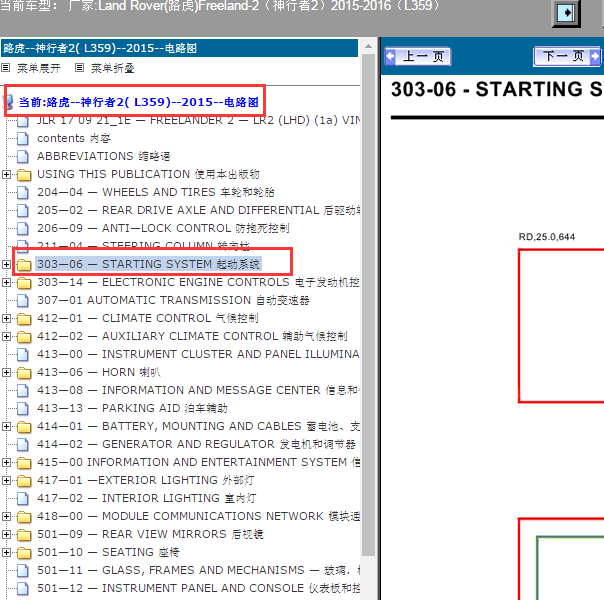This screenshot has width=604, height=600.
Task: Expand 413-06 HORN tree node
Action: pos(6,372)
